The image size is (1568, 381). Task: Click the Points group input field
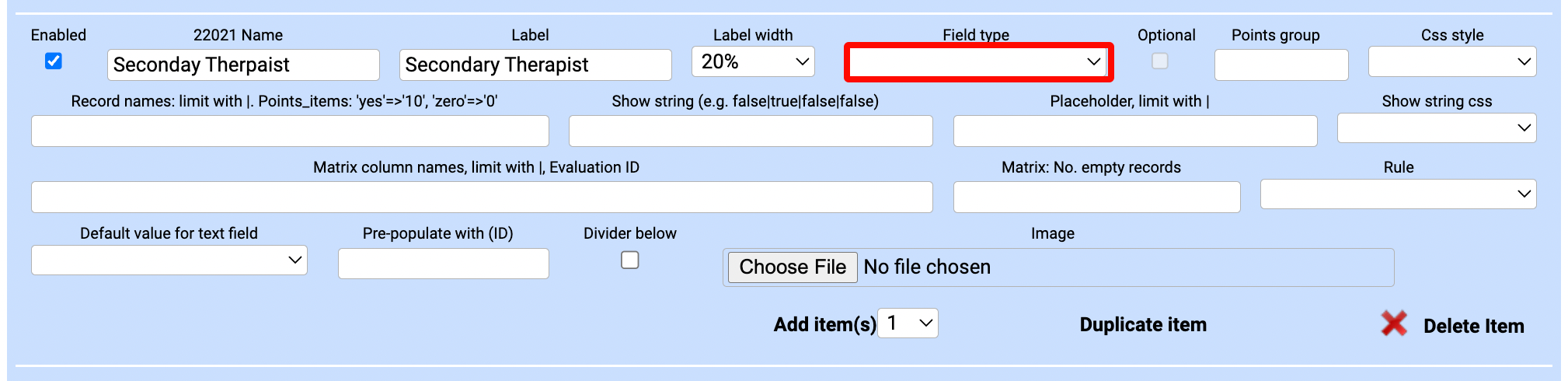1281,65
